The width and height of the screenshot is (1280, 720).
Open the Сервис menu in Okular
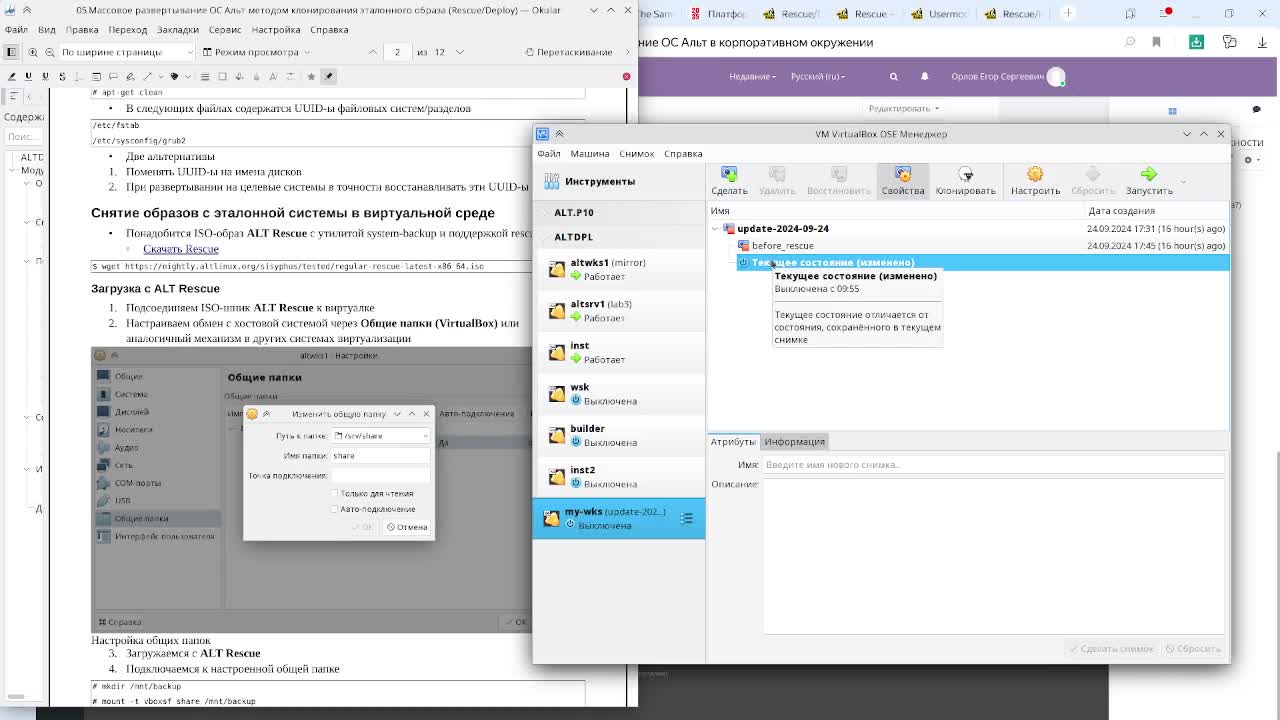225,30
